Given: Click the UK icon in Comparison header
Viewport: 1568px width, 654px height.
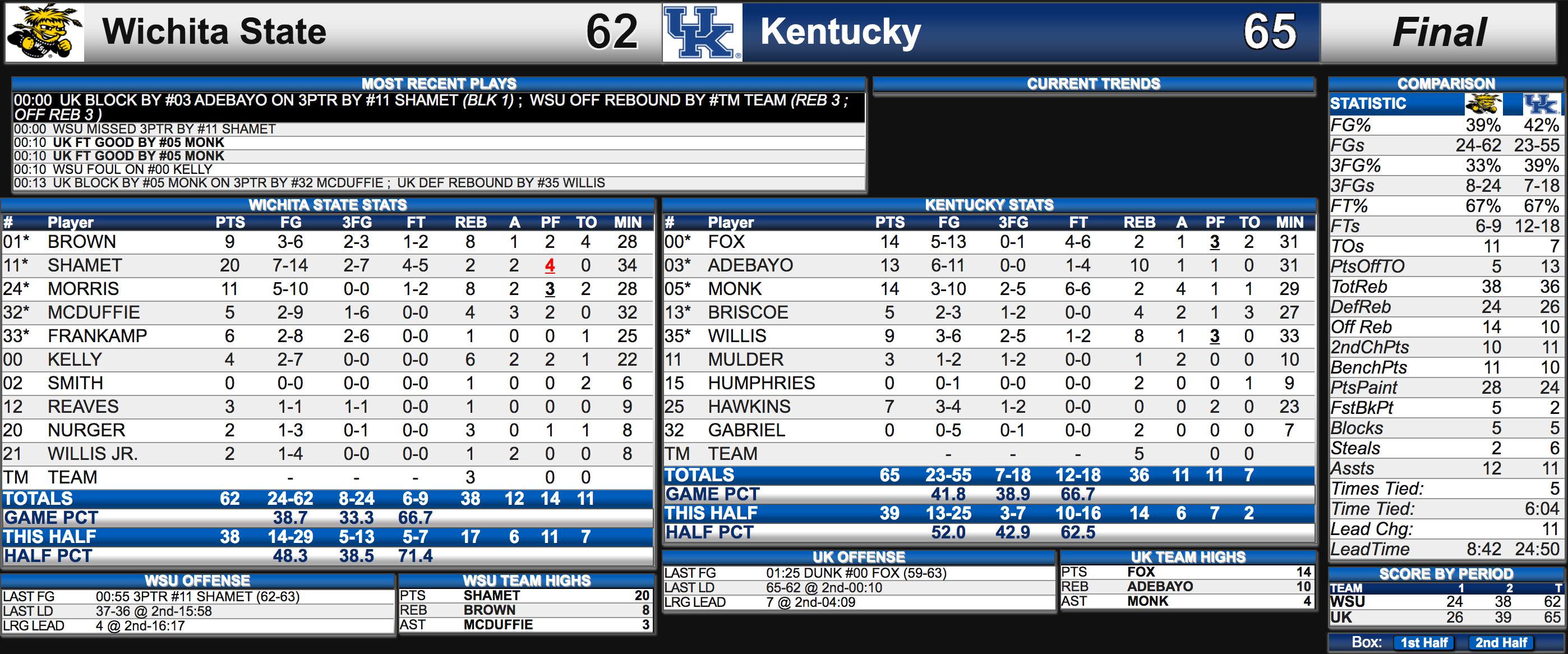Looking at the screenshot, I should coord(1541,104).
